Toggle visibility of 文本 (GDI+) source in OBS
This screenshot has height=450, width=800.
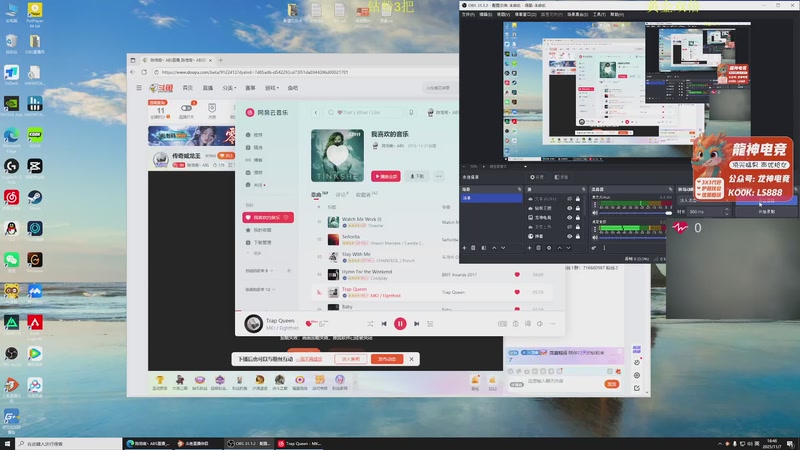click(x=569, y=198)
